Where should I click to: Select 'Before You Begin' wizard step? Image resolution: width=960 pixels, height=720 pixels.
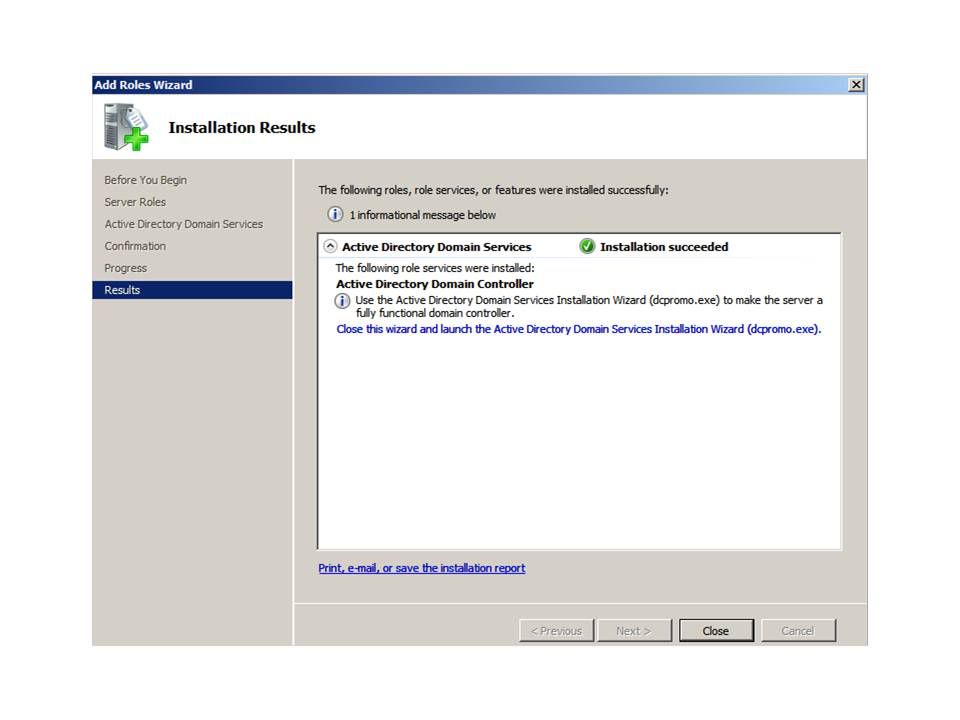[145, 180]
